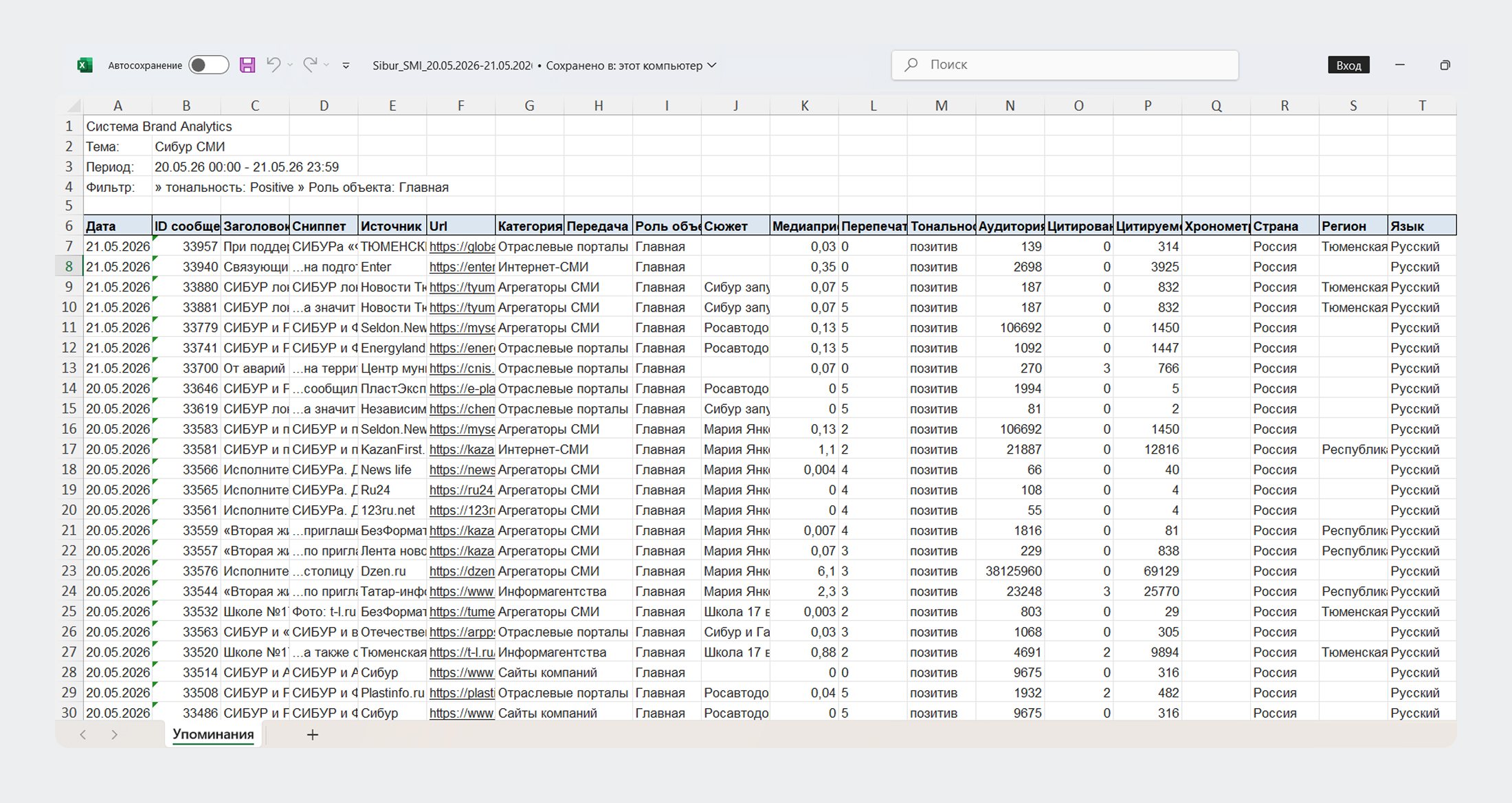Viewport: 1512px width, 803px height.
Task: Save the workbook with the floppy icon
Action: click(x=247, y=65)
